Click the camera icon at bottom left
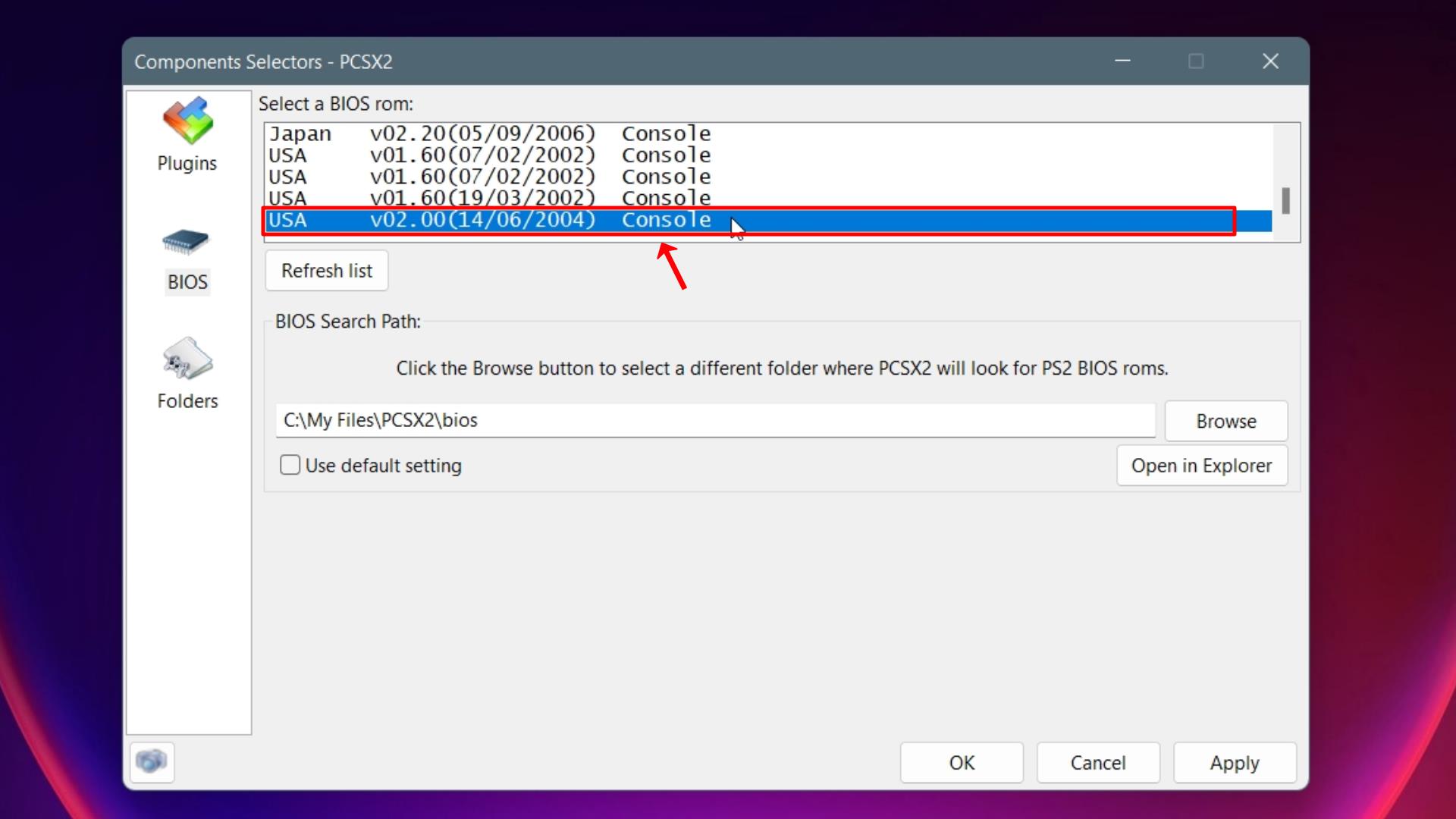The image size is (1456, 819). (152, 762)
